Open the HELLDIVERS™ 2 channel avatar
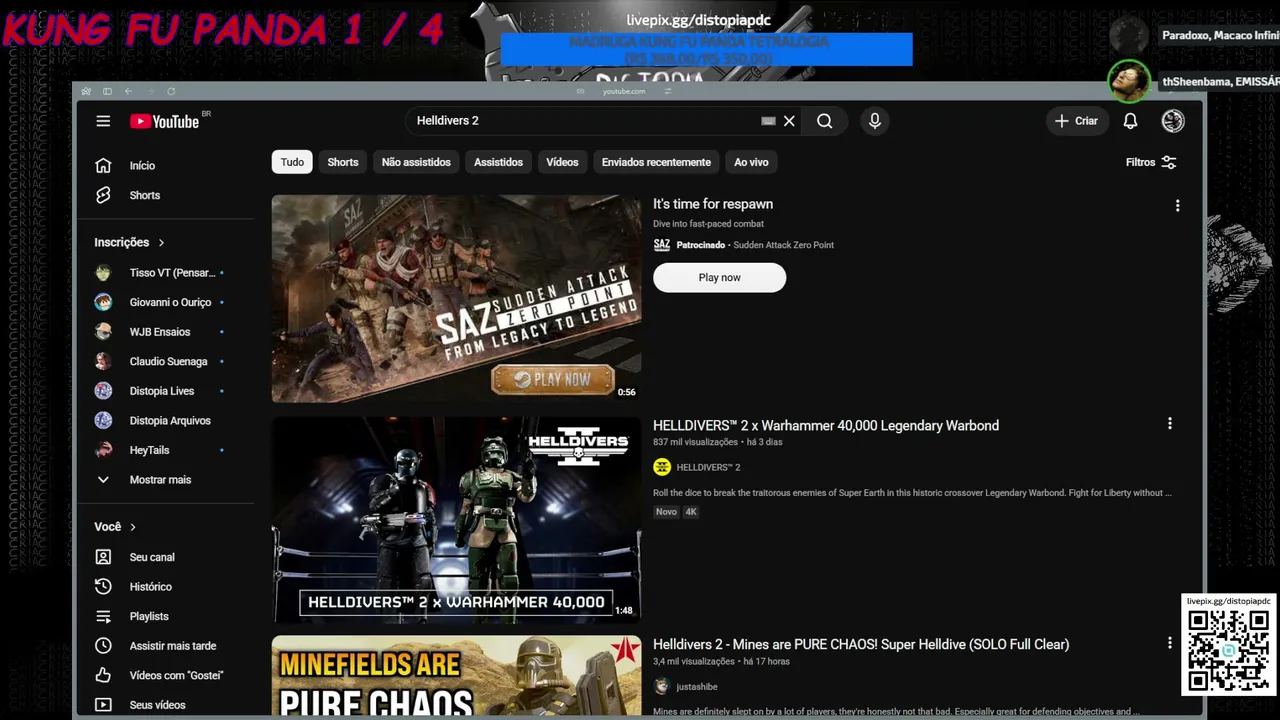 pyautogui.click(x=662, y=467)
